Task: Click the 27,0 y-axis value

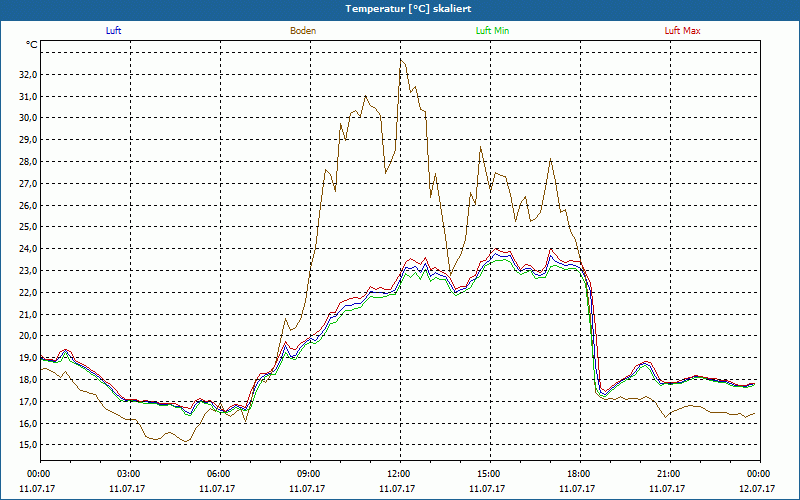Action: (x=28, y=184)
